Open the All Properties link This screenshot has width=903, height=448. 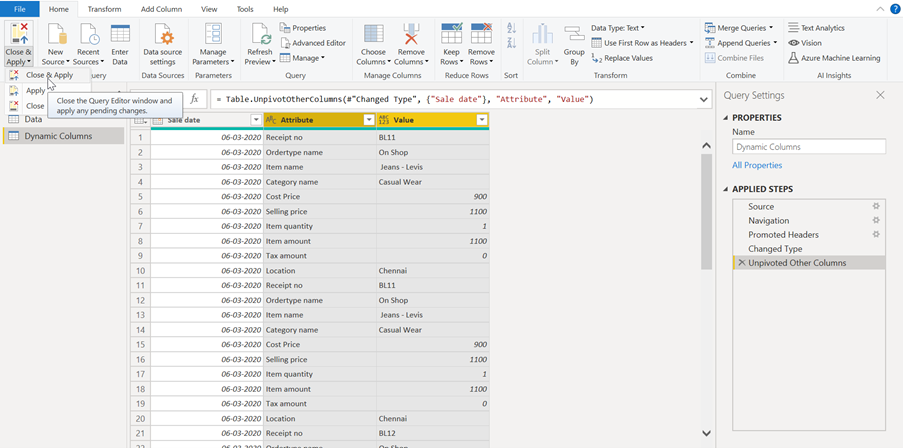[757, 165]
